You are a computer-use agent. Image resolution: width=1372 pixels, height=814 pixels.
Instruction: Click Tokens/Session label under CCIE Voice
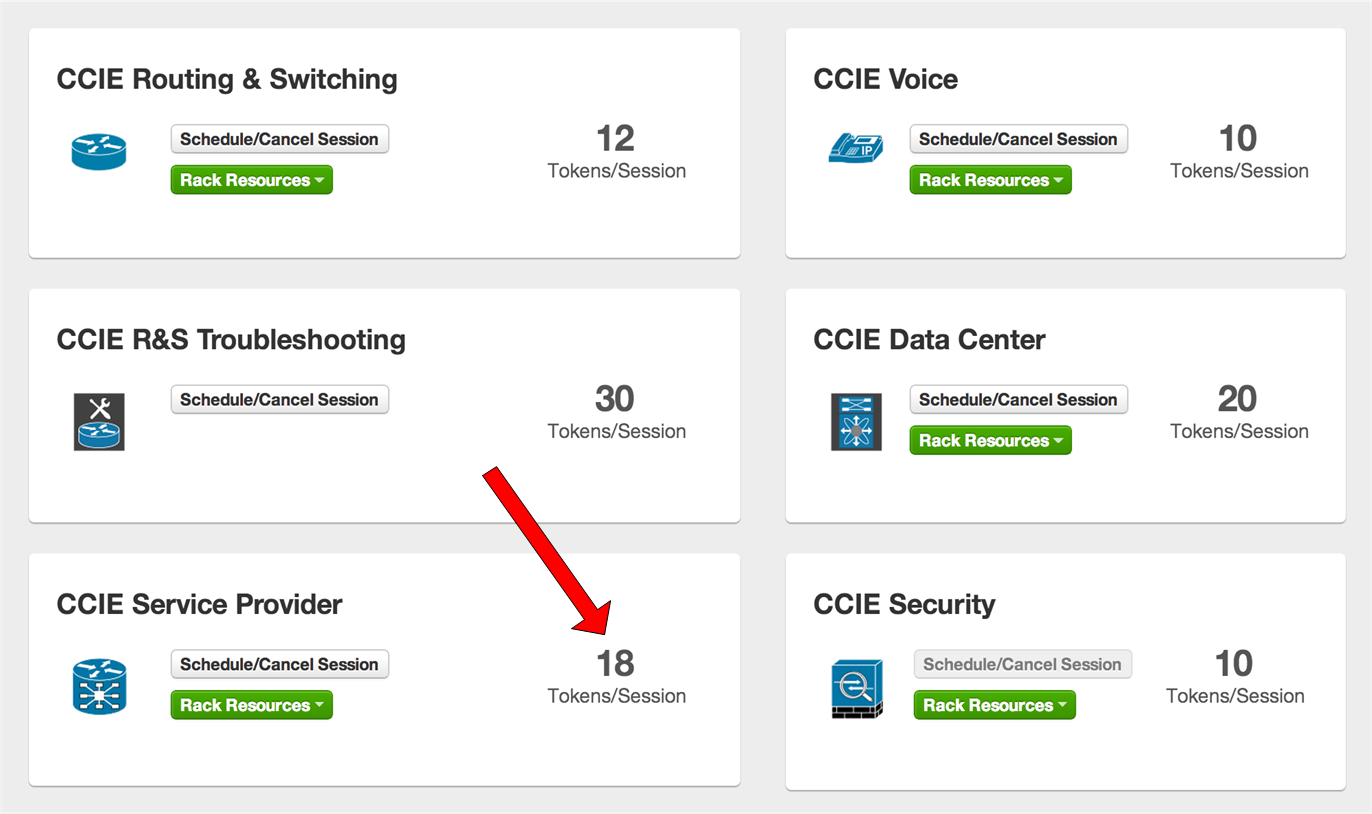[1240, 171]
